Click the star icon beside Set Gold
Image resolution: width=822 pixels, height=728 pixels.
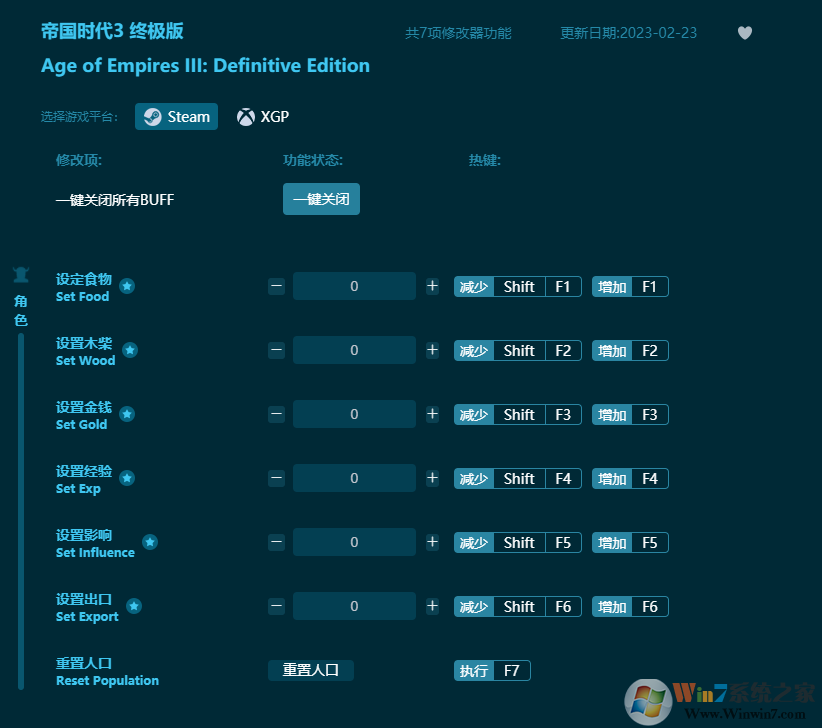(x=127, y=414)
